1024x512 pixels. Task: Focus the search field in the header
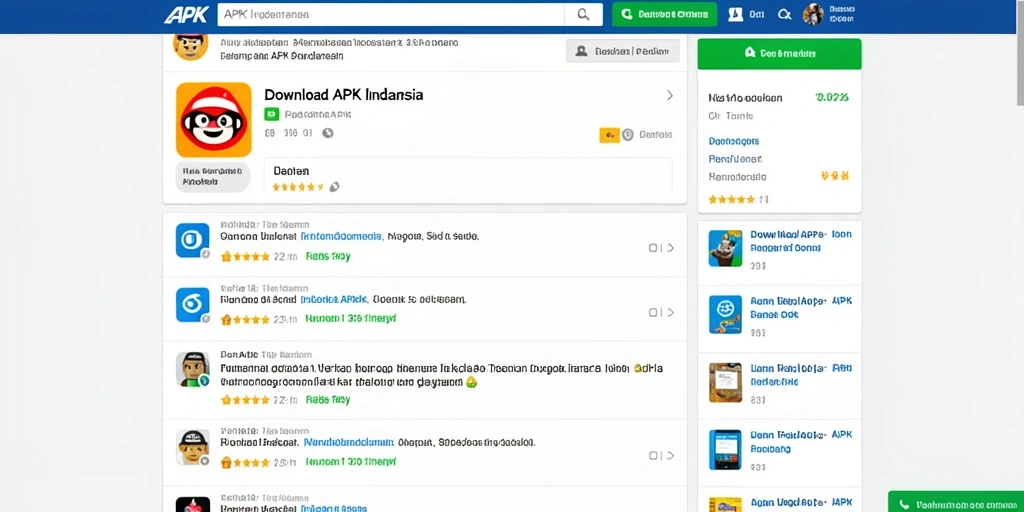pos(391,14)
